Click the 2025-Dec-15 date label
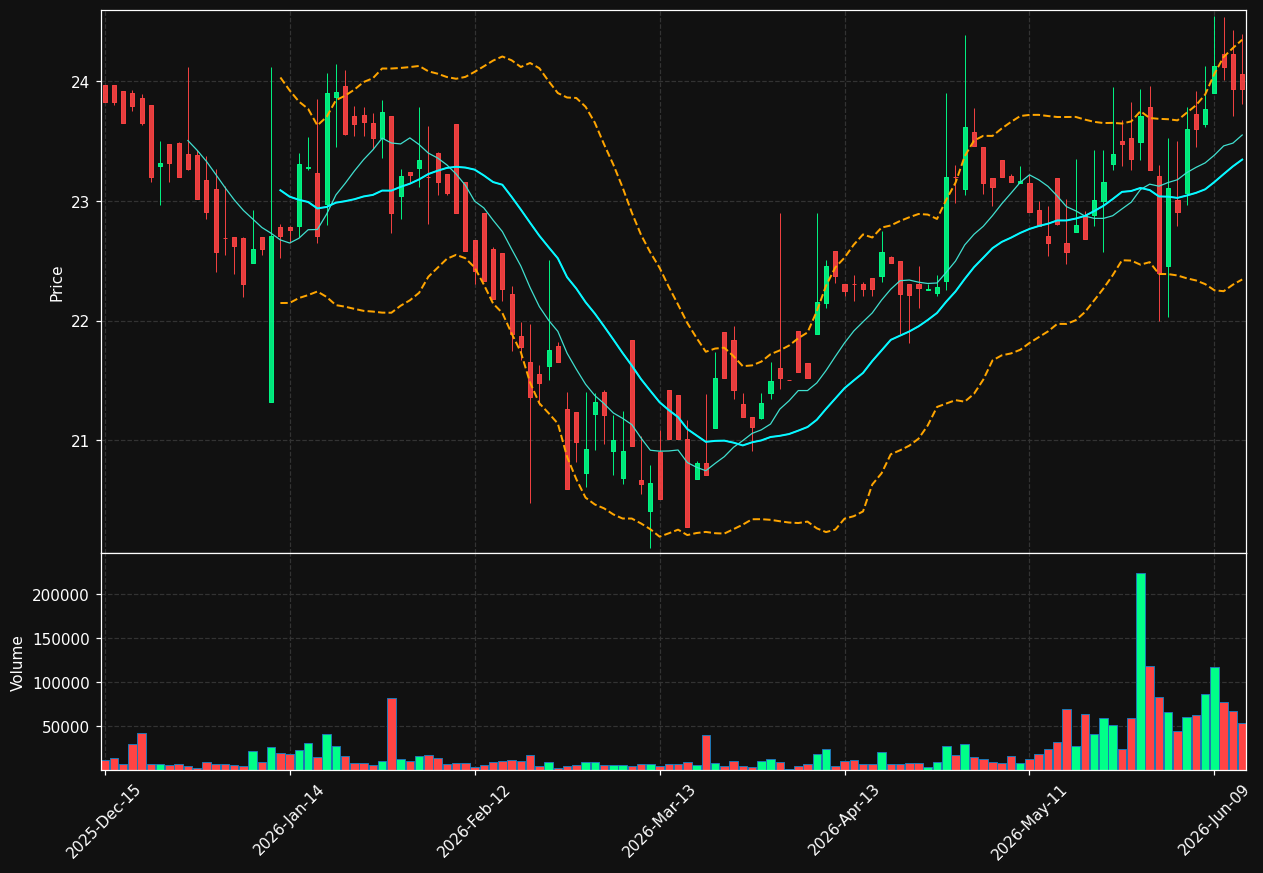 click(103, 821)
